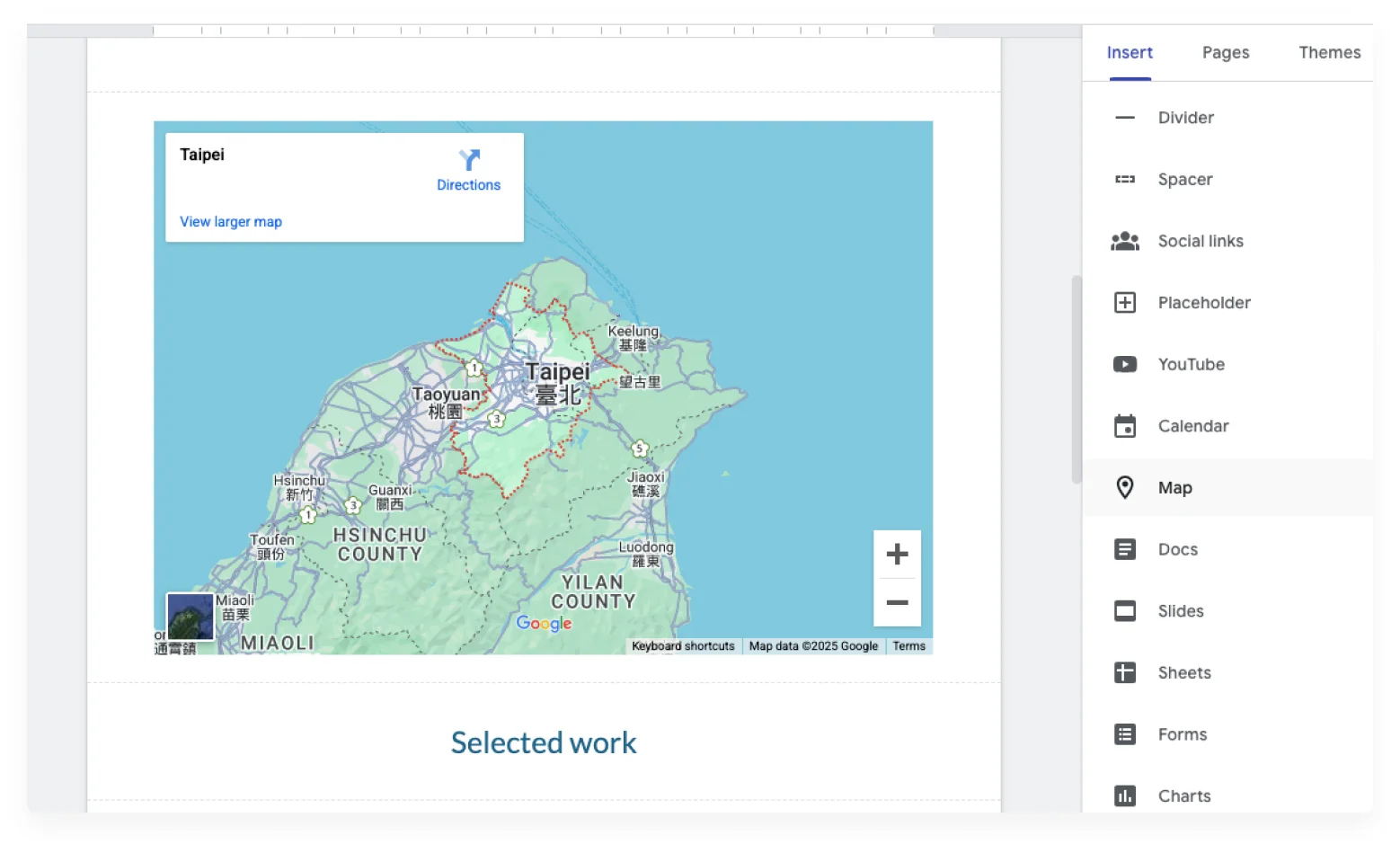1400x853 pixels.
Task: Open the map Terms link
Action: (908, 646)
